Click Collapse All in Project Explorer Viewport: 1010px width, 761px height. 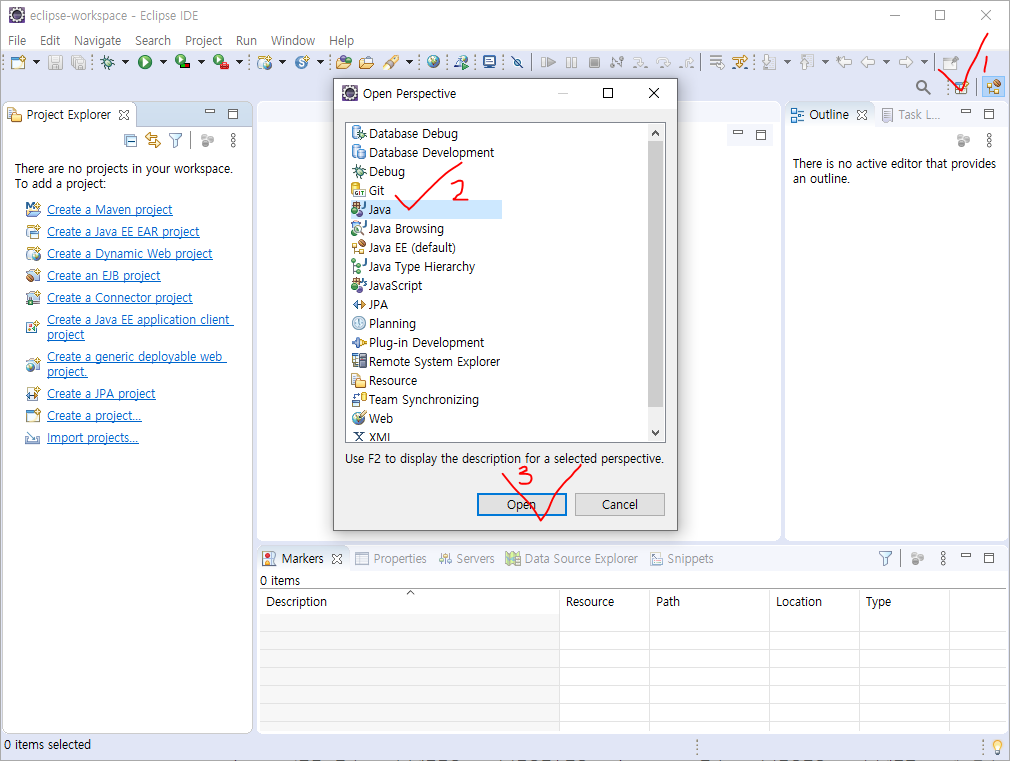point(130,140)
